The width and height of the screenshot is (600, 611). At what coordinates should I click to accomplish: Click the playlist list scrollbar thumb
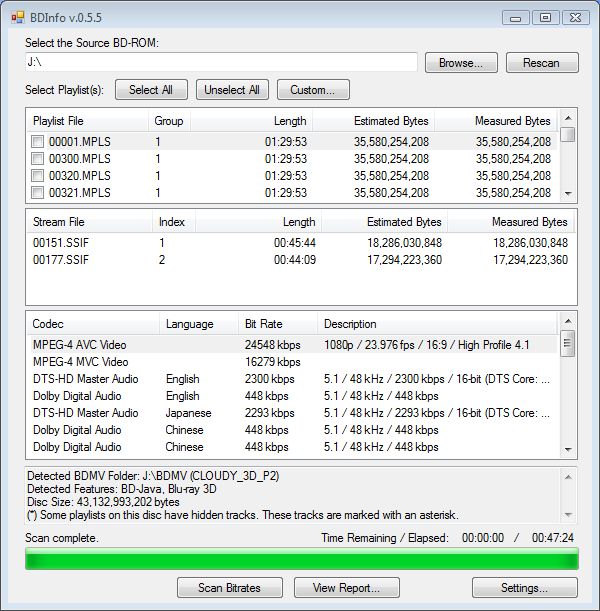click(x=568, y=134)
